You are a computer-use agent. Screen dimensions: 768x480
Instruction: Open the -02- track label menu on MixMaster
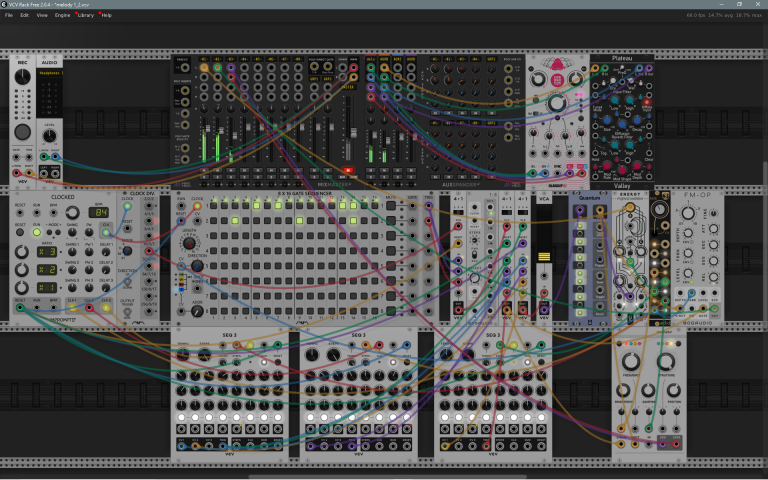pos(217,59)
